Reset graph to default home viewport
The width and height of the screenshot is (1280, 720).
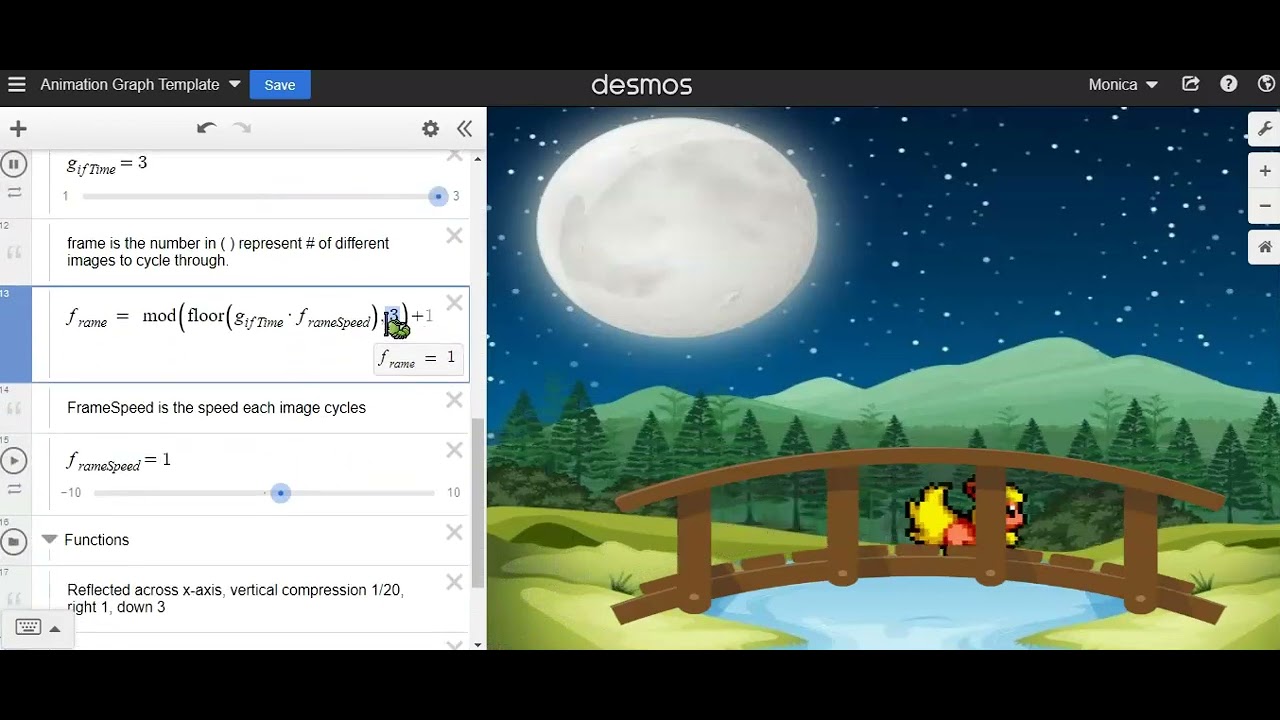[1264, 247]
